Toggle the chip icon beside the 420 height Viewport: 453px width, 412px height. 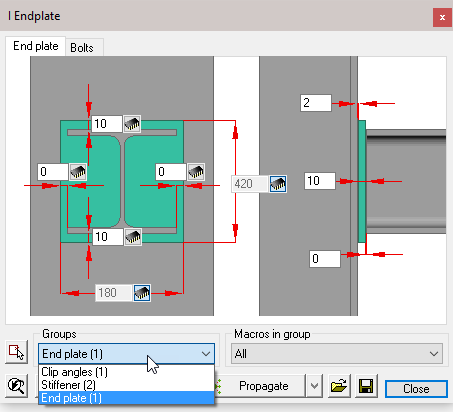click(x=278, y=184)
